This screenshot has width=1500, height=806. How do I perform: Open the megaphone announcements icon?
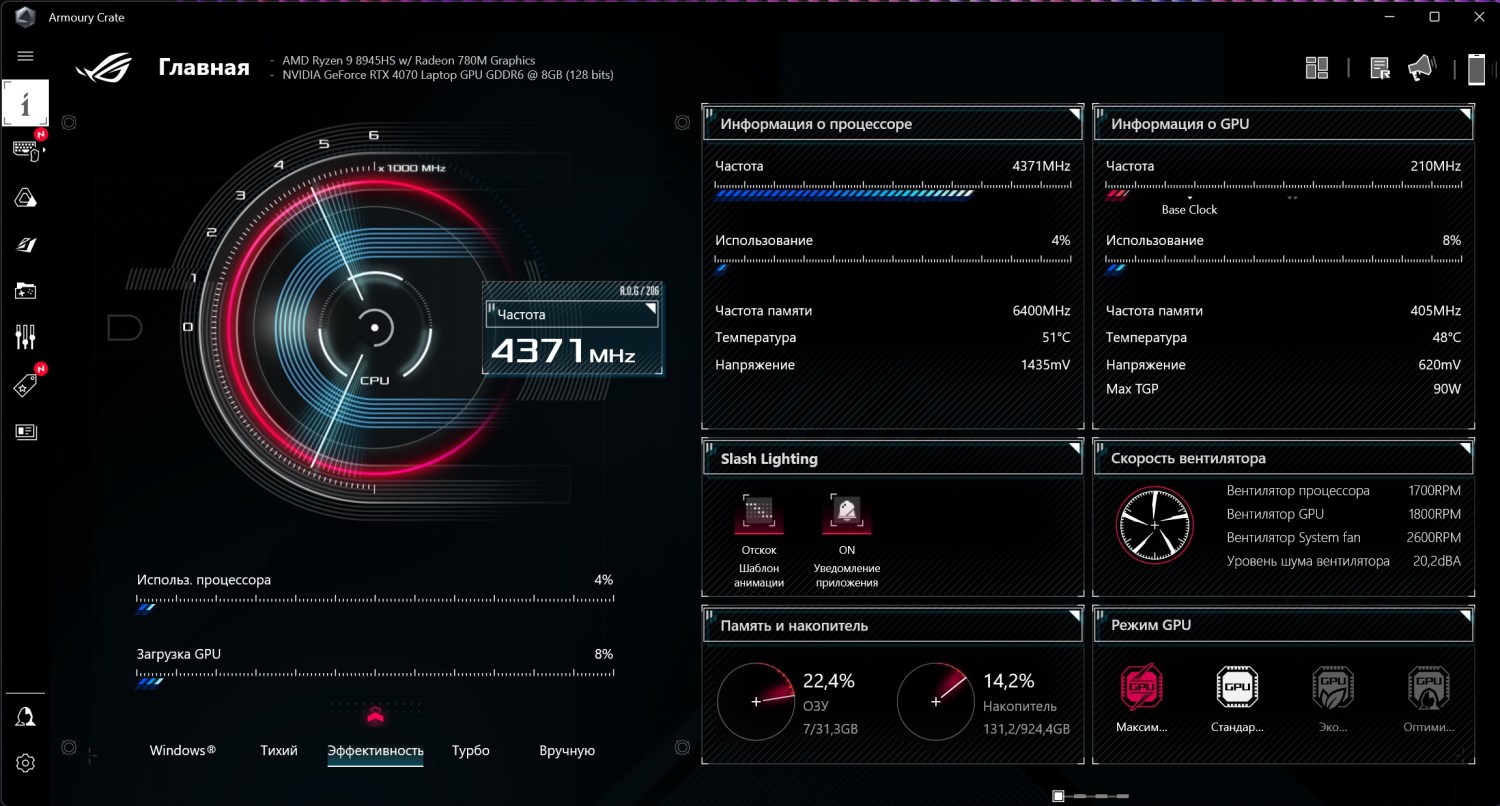1421,68
